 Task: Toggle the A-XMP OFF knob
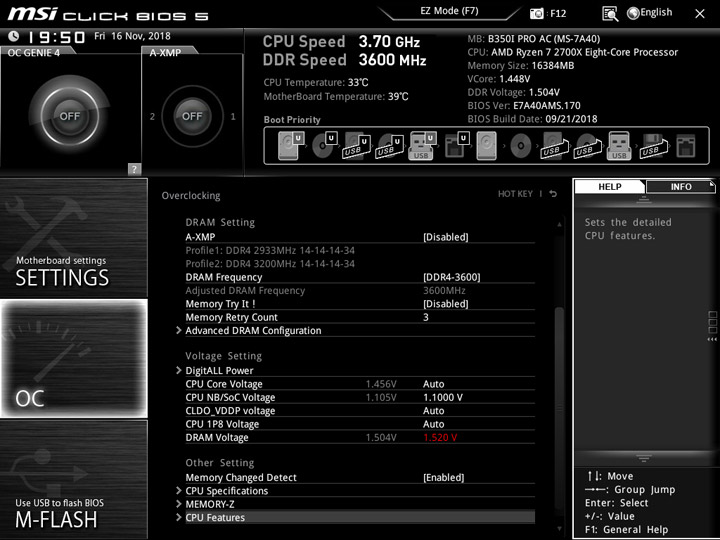[192, 116]
